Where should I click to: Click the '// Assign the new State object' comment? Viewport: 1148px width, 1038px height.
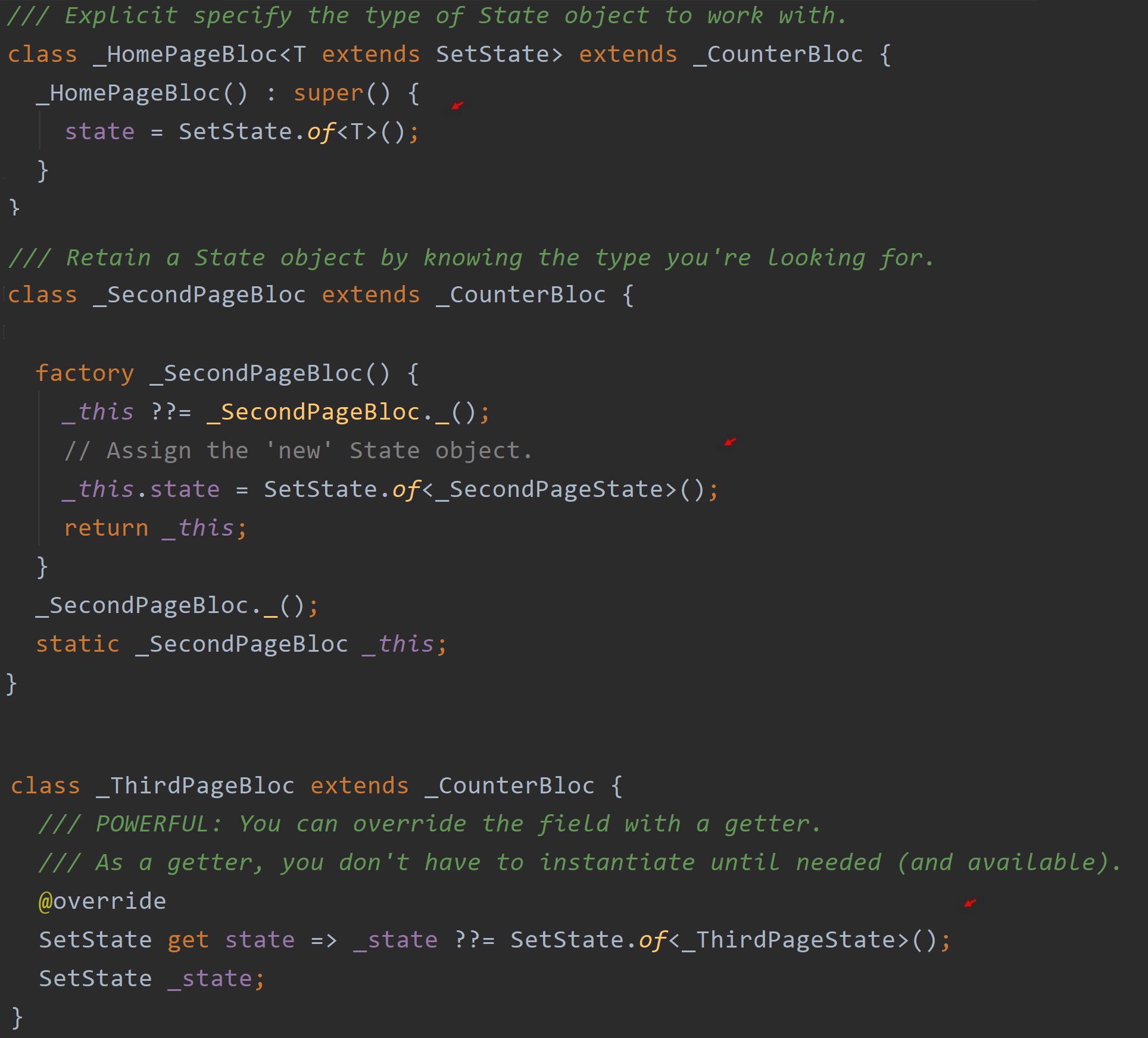point(298,451)
